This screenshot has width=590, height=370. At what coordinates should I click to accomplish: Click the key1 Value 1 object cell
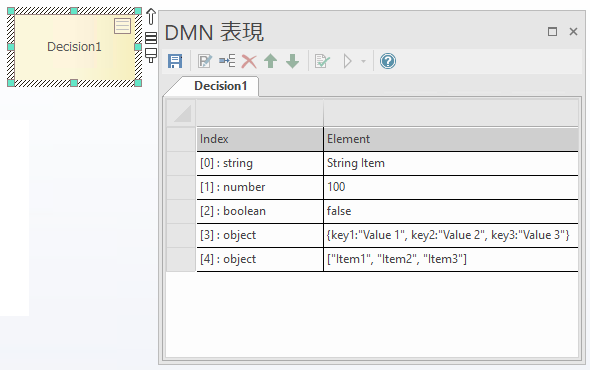451,235
